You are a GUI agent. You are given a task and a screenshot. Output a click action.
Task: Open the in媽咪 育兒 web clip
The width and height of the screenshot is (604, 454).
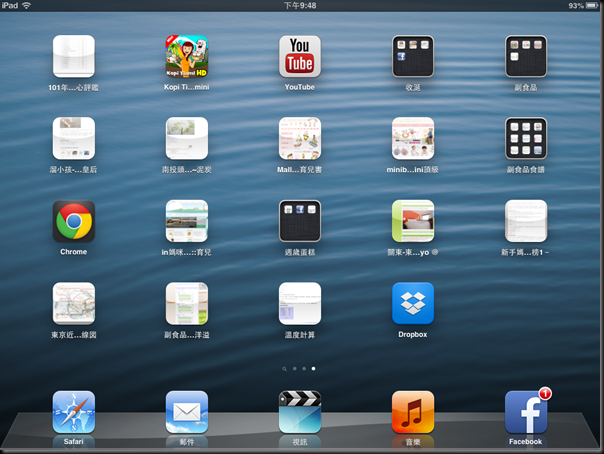click(x=187, y=221)
